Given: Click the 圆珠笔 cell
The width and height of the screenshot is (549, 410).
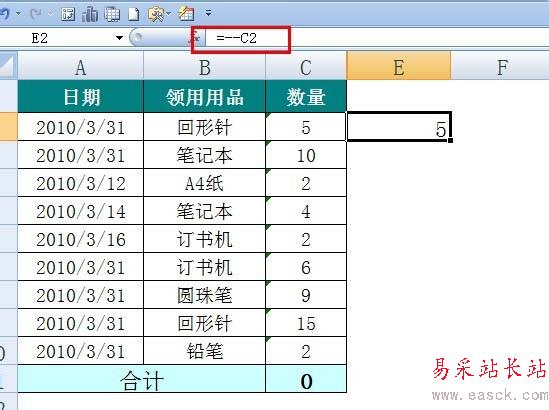Looking at the screenshot, I should point(204,295).
